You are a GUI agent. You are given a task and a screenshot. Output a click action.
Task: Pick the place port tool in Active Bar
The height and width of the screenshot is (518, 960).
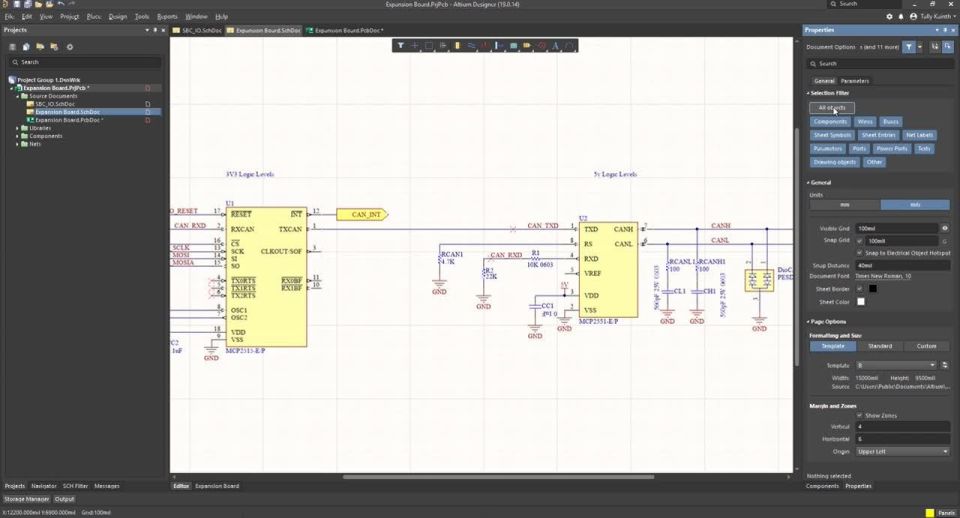527,45
